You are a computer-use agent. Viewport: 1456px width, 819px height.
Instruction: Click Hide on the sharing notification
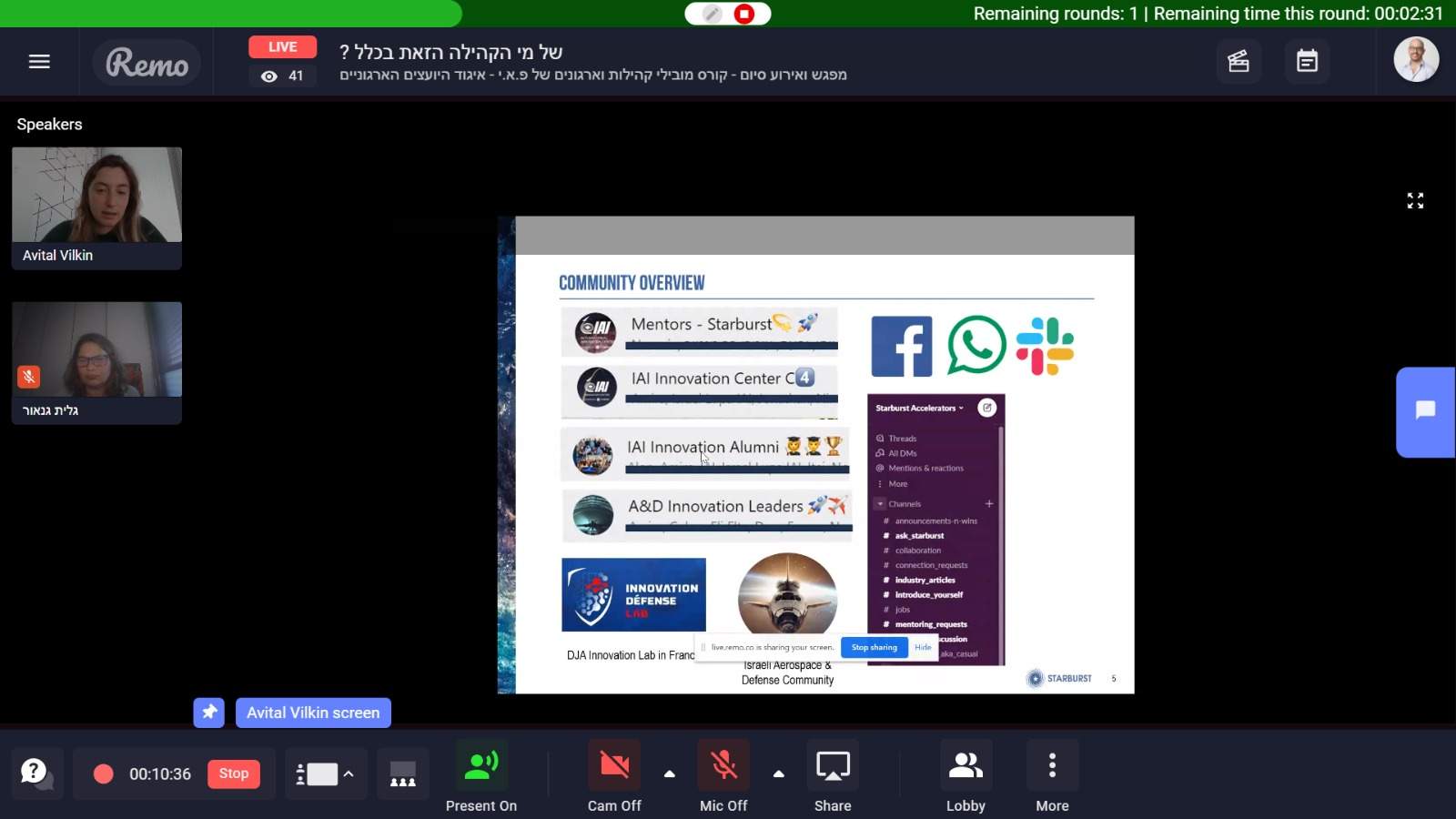(x=923, y=647)
